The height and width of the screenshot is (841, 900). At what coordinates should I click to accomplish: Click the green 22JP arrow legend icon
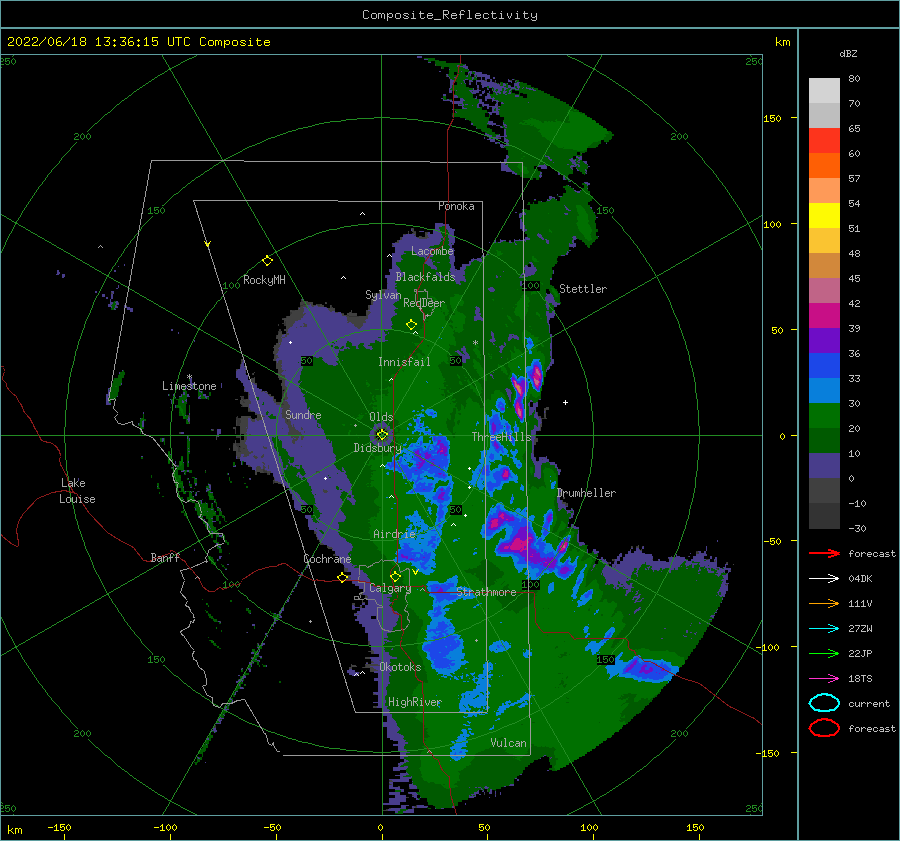pos(824,653)
